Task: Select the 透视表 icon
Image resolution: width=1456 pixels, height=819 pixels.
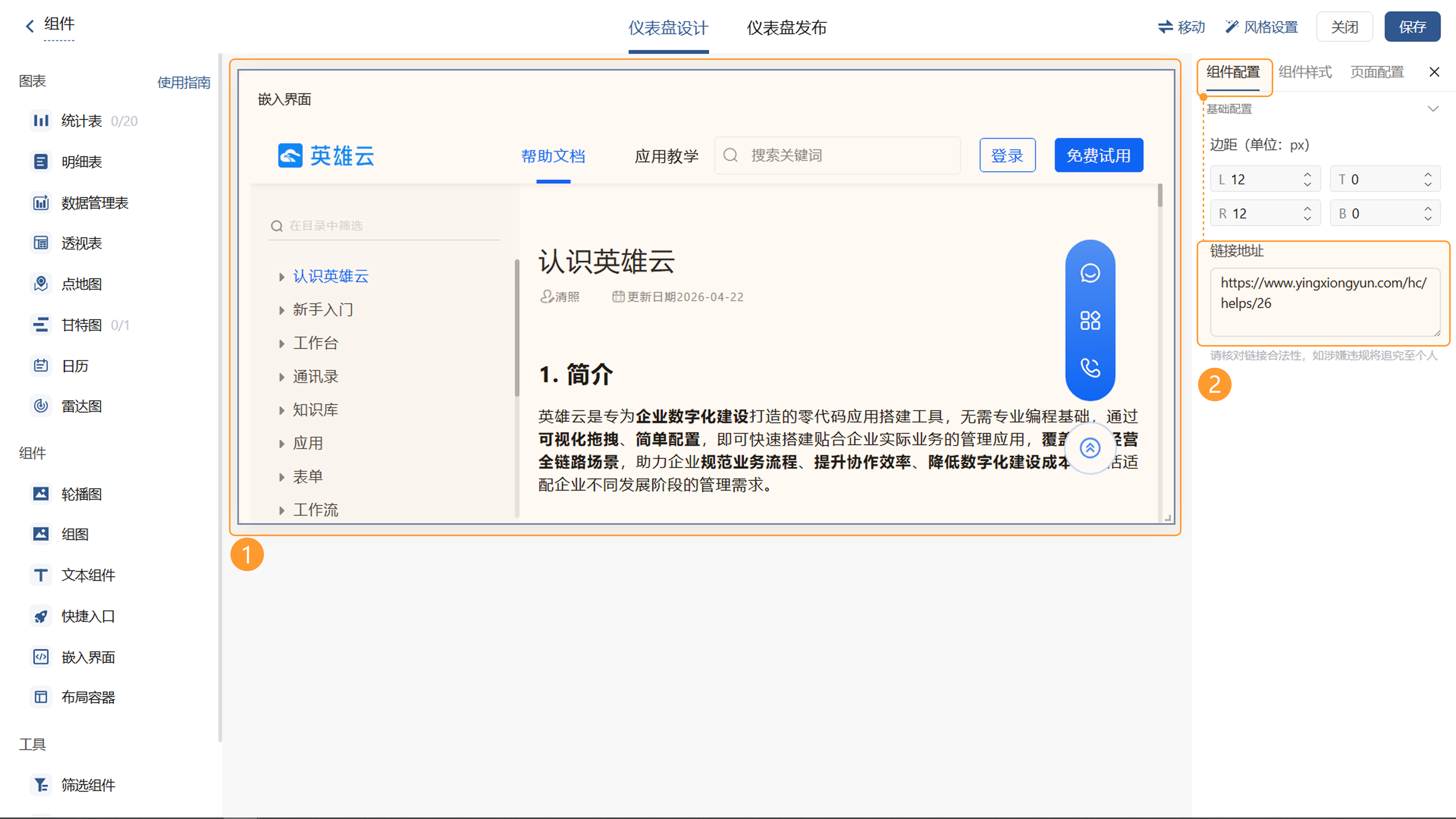Action: pos(41,243)
